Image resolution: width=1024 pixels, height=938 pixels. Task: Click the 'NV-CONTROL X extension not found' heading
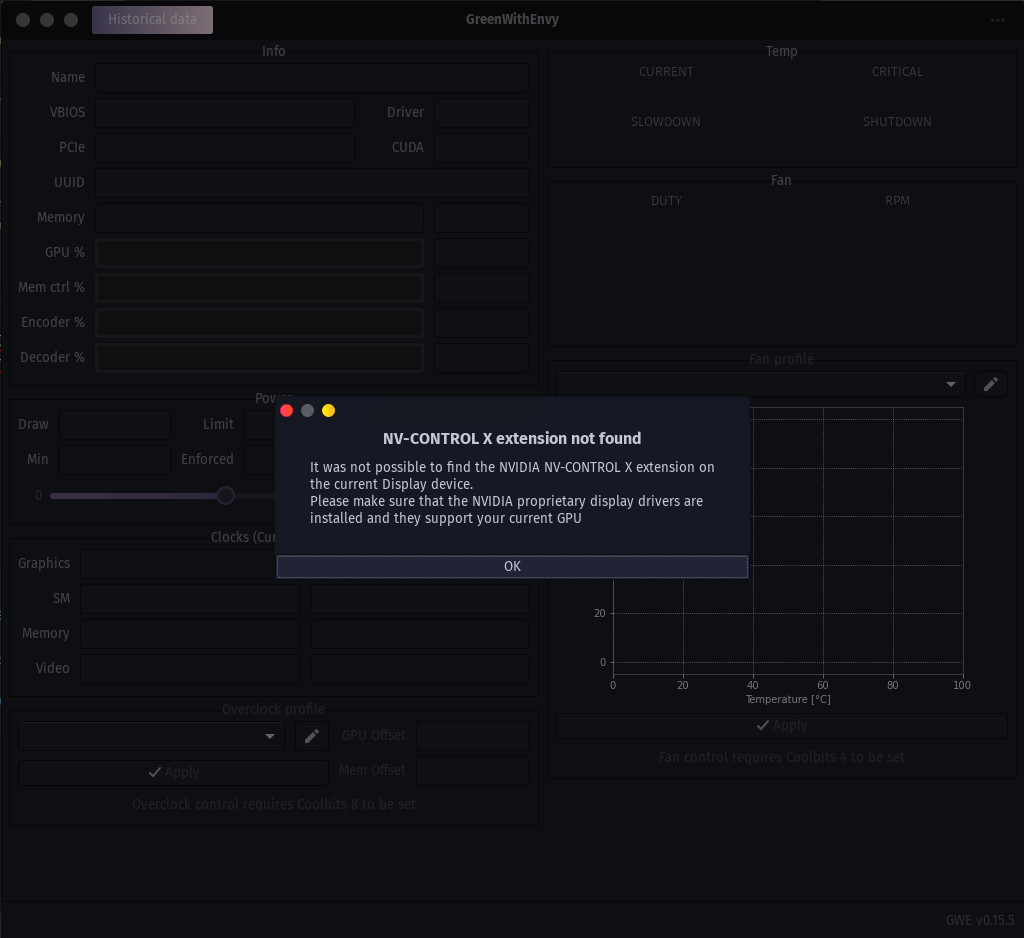click(x=512, y=438)
